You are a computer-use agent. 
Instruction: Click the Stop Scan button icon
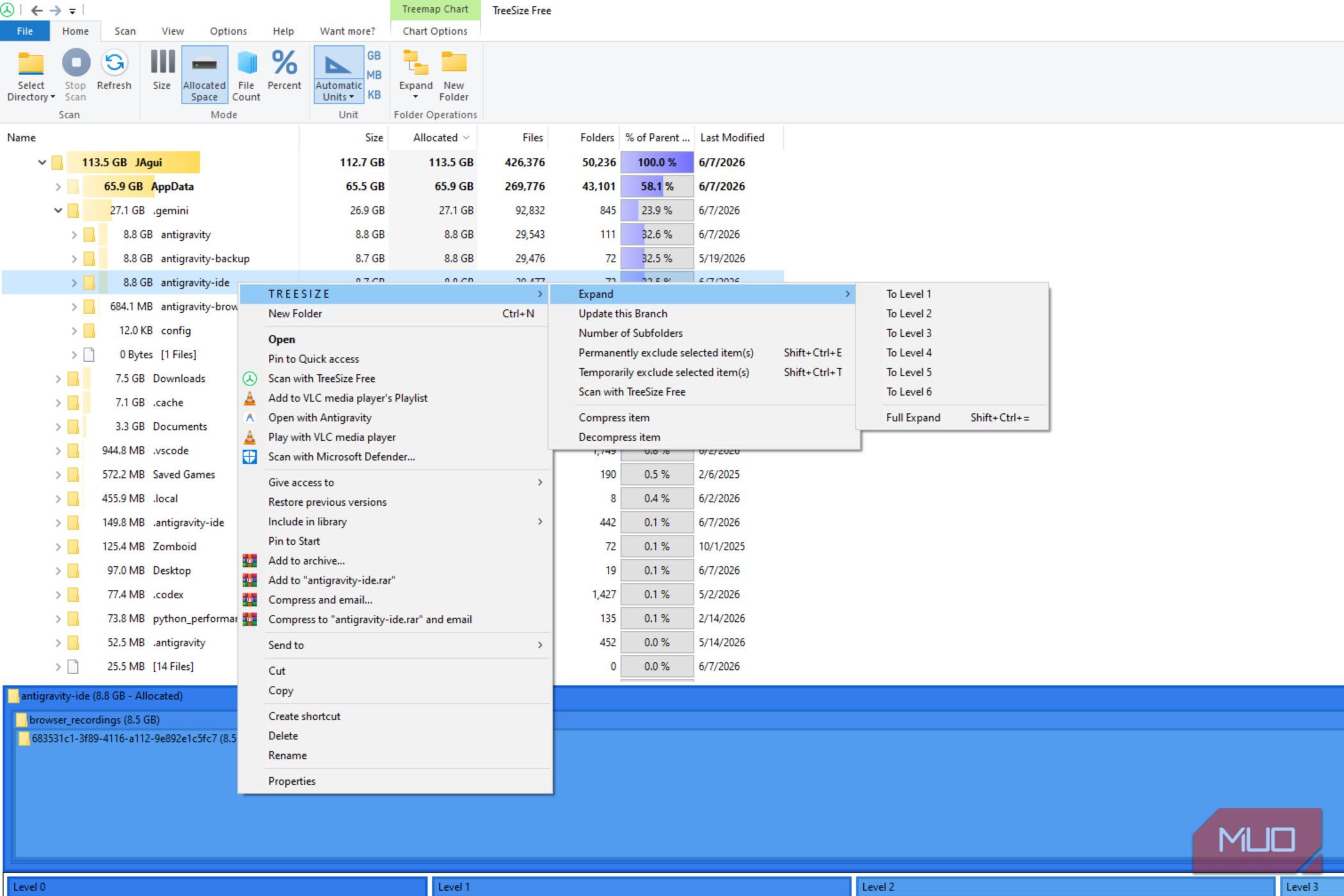(x=76, y=63)
